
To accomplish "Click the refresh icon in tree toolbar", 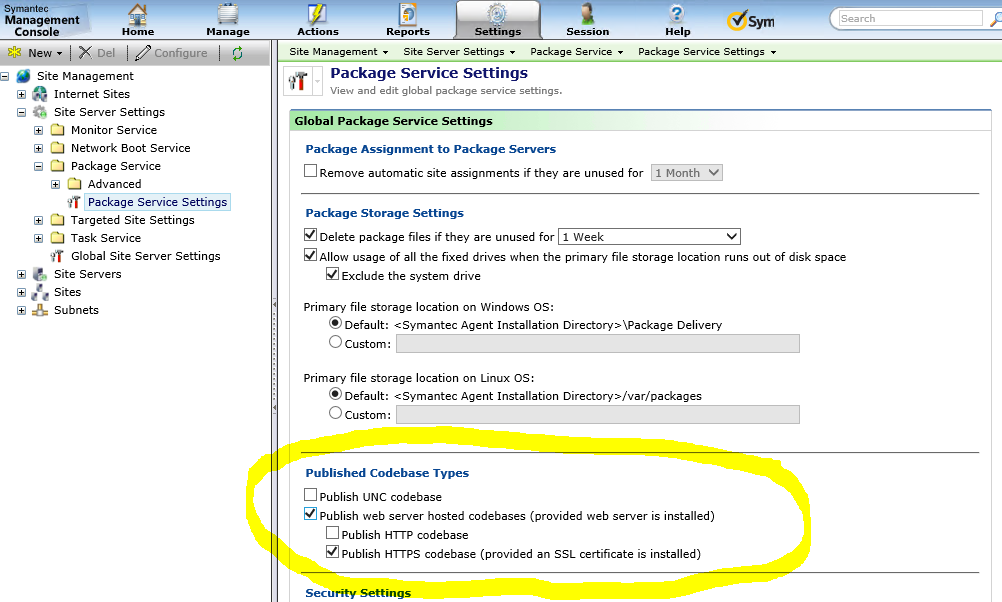I will click(x=237, y=53).
